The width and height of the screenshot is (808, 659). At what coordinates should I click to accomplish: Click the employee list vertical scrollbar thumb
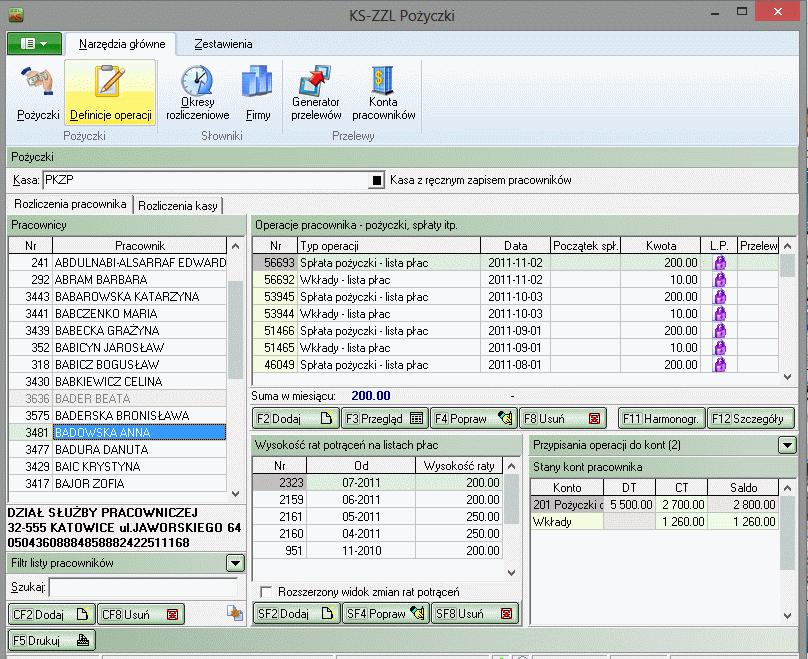click(x=235, y=330)
